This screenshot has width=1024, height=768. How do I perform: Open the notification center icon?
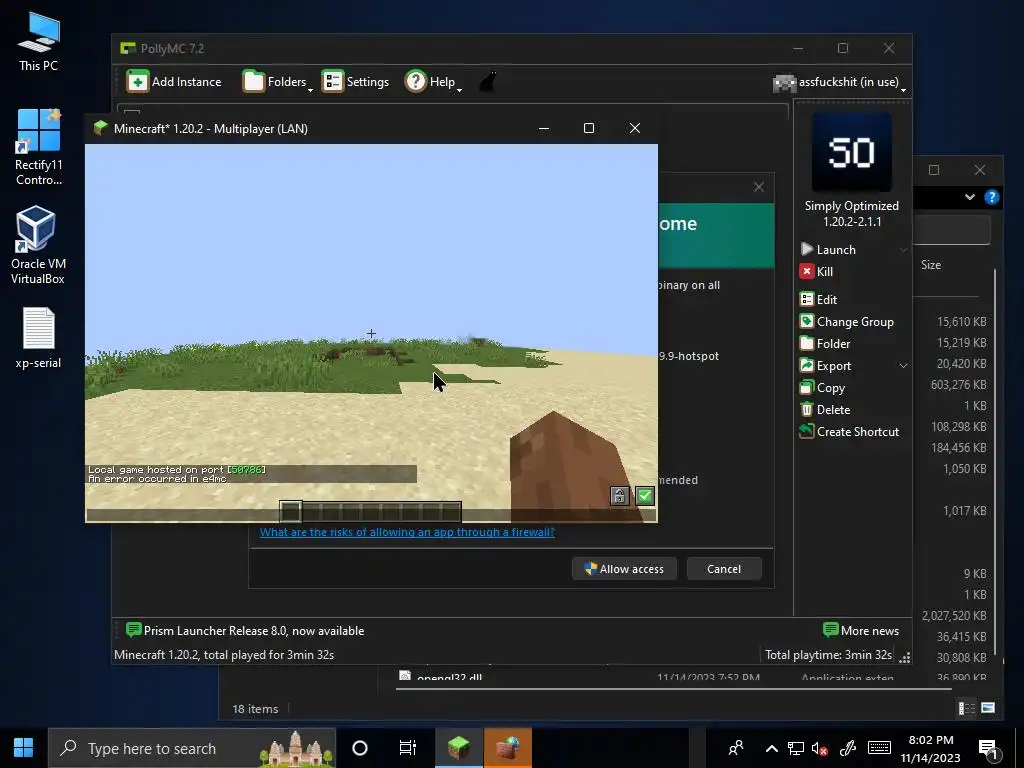(989, 749)
